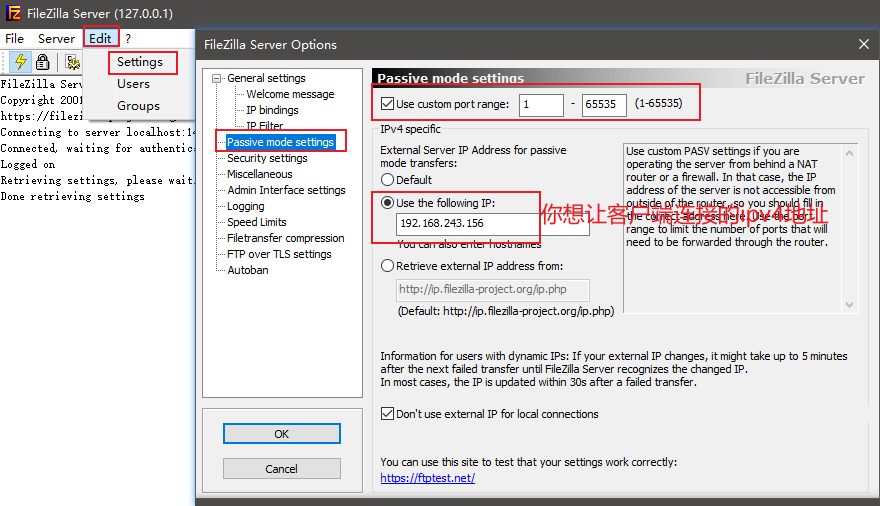880x506 pixels.
Task: Click log line 'Logged on'
Action: (28, 164)
